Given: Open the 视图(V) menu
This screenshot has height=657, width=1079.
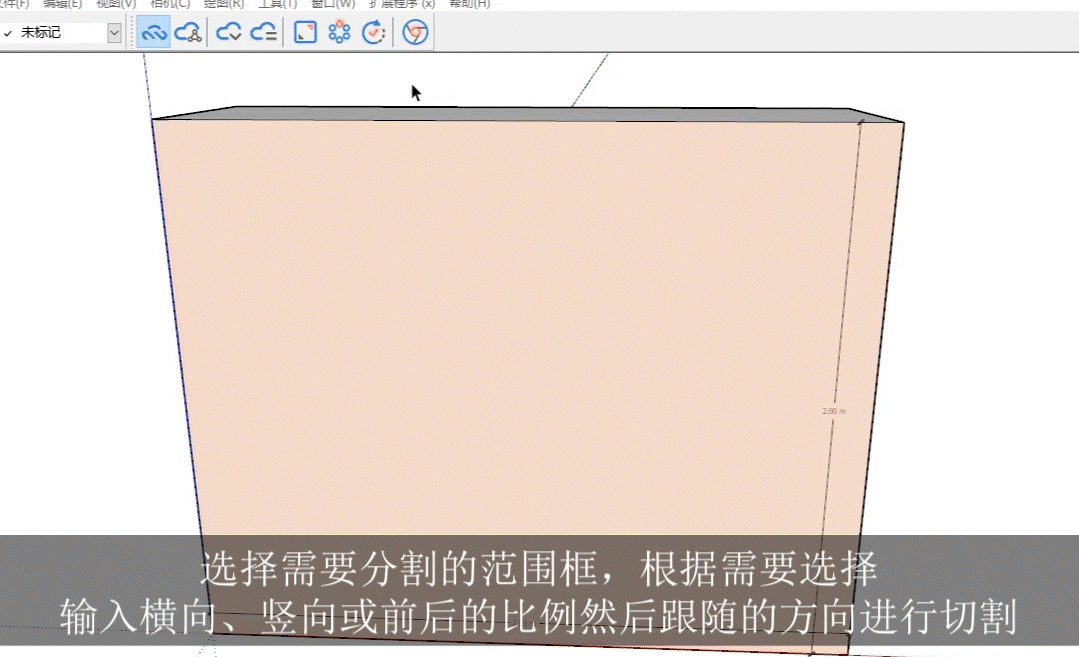Looking at the screenshot, I should (x=116, y=4).
